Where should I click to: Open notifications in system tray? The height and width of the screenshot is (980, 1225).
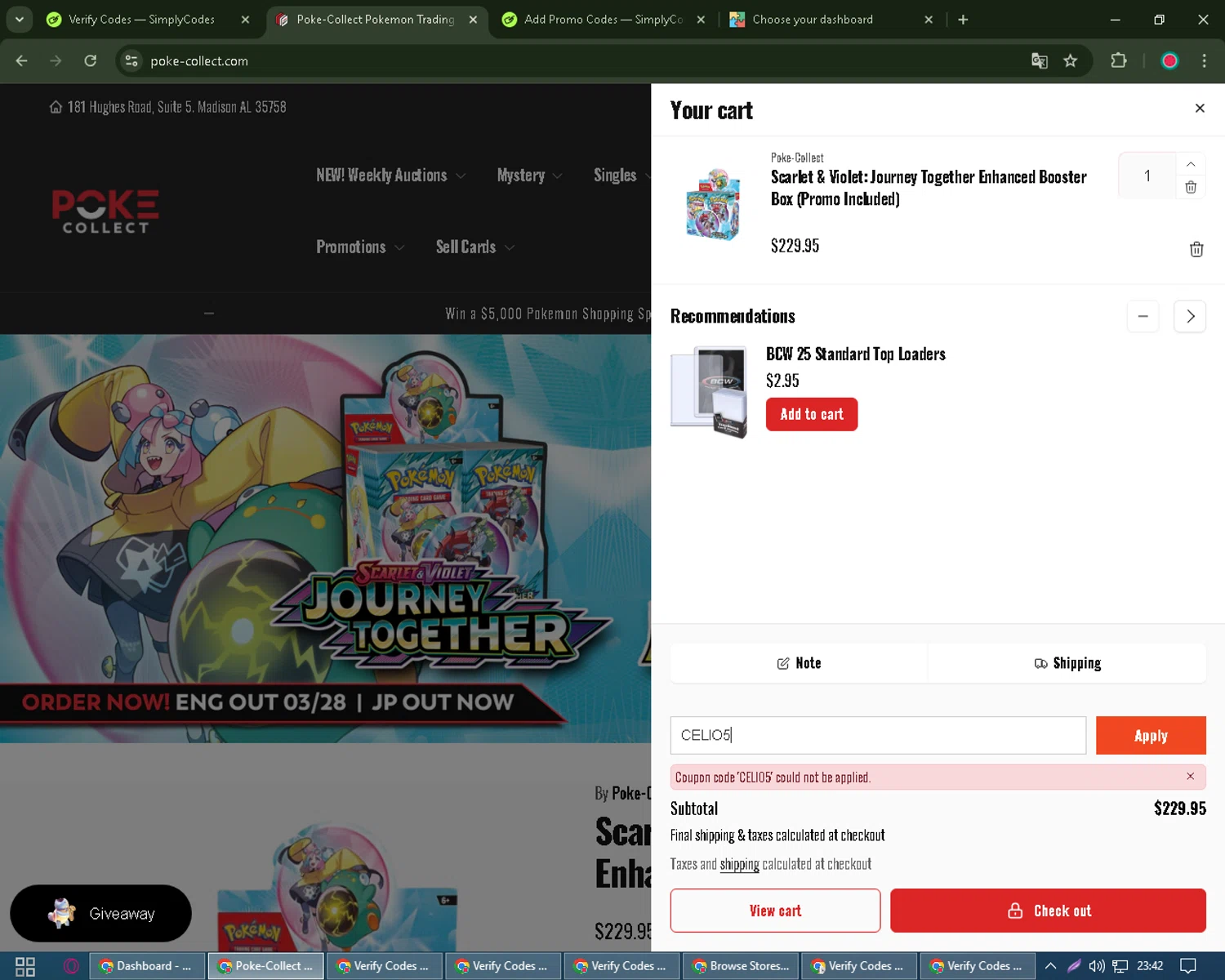pos(1188,966)
